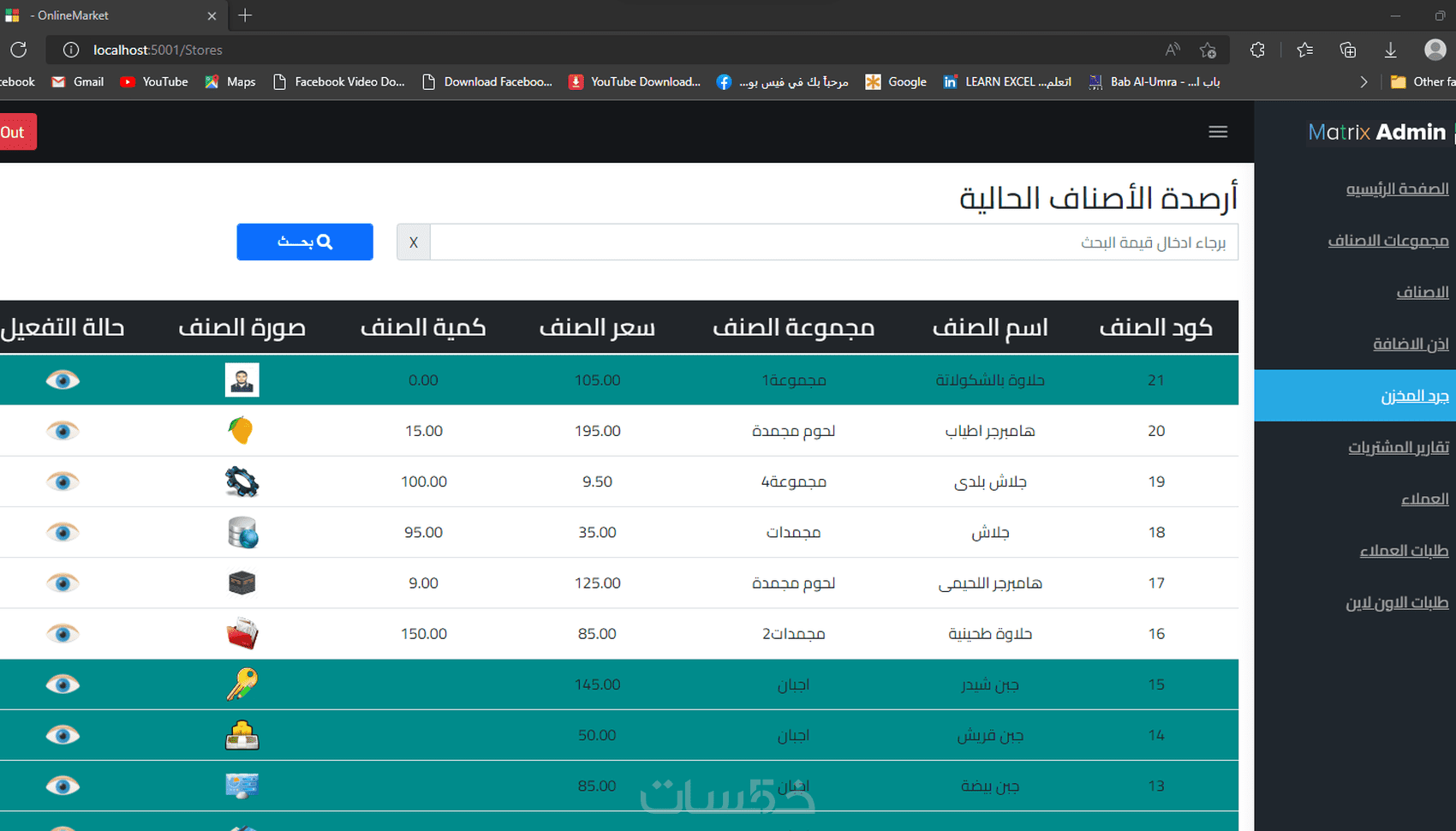Click the product image for item 21
Viewport: 1456px width, 831px height.
(242, 380)
